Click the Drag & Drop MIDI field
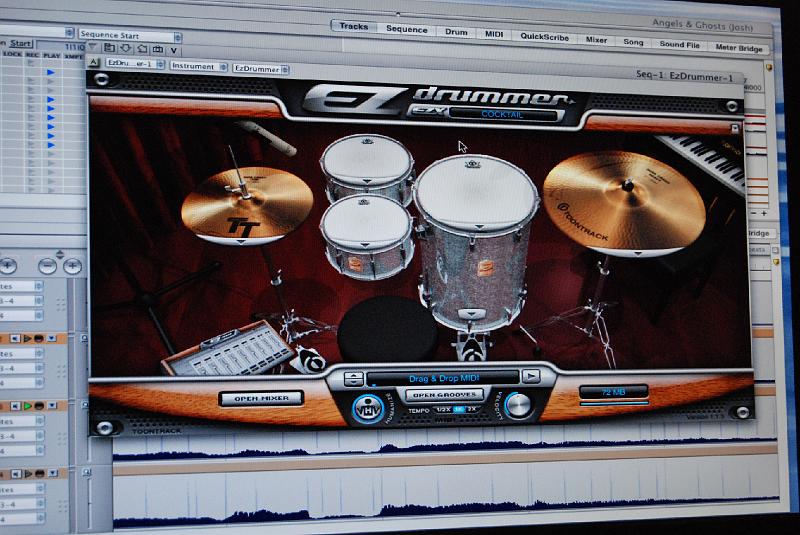Viewport: 800px width, 535px height. click(x=442, y=377)
